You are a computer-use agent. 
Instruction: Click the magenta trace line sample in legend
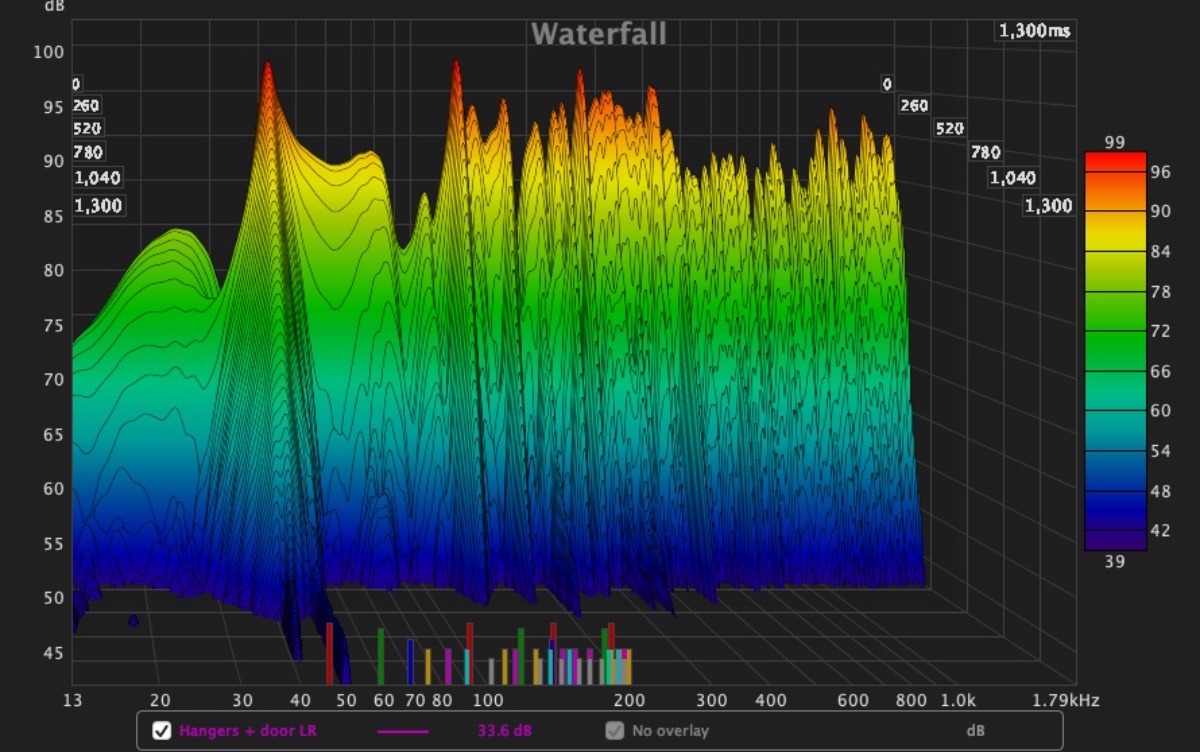click(402, 731)
